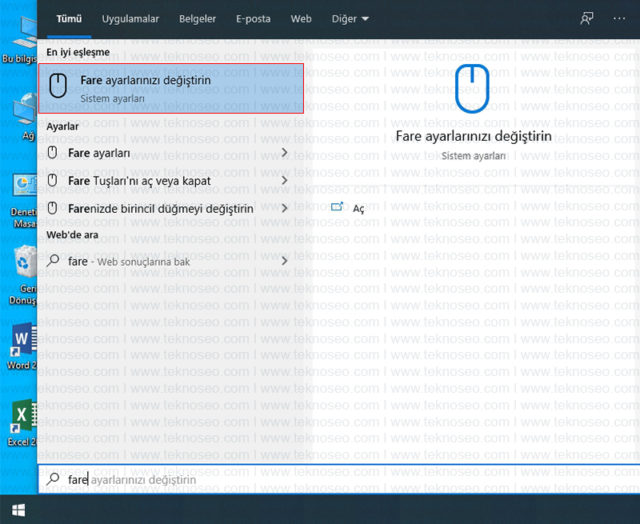Switch to the Uygulamalar tab
The height and width of the screenshot is (524, 640).
pyautogui.click(x=130, y=19)
